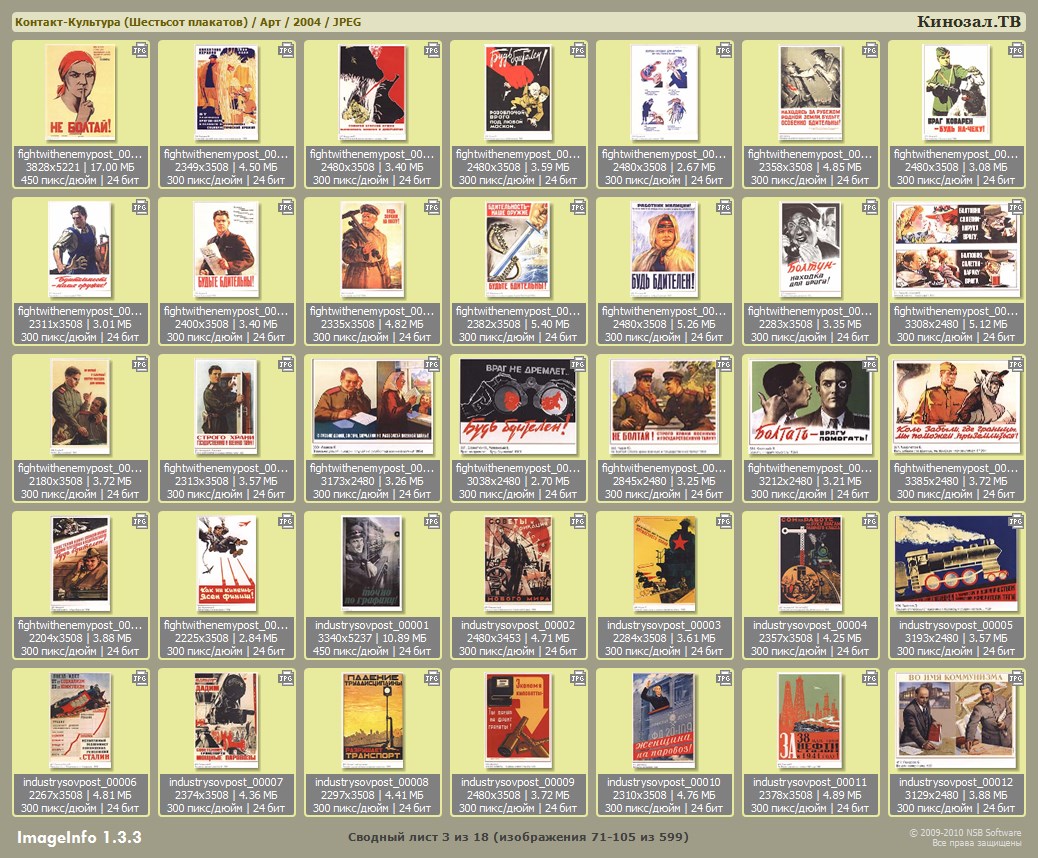Click the JPG badge on the 3.08 МБ card

pos(1015,51)
